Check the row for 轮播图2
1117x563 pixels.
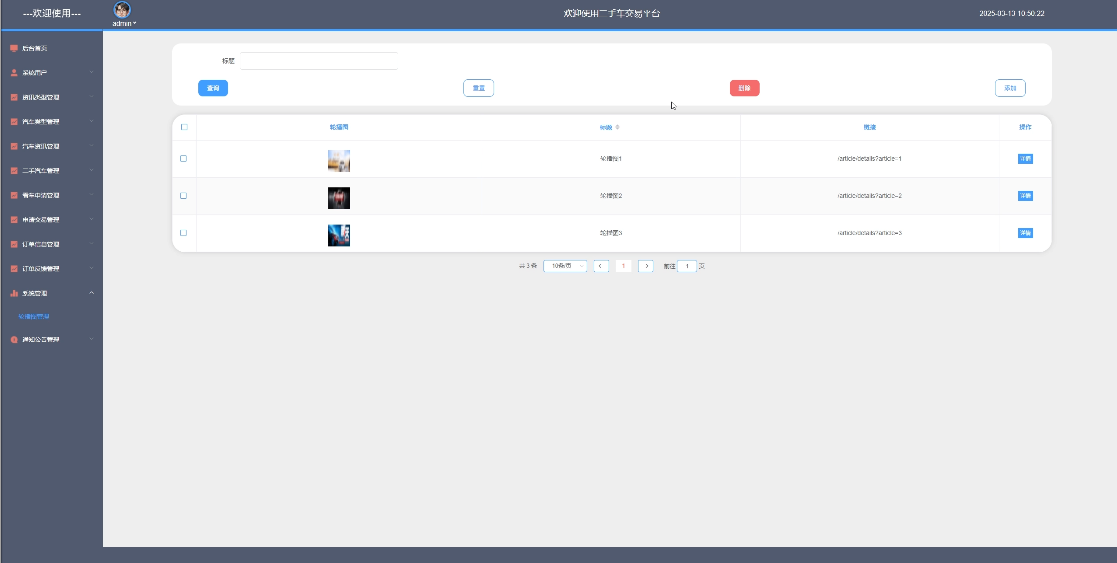(184, 196)
